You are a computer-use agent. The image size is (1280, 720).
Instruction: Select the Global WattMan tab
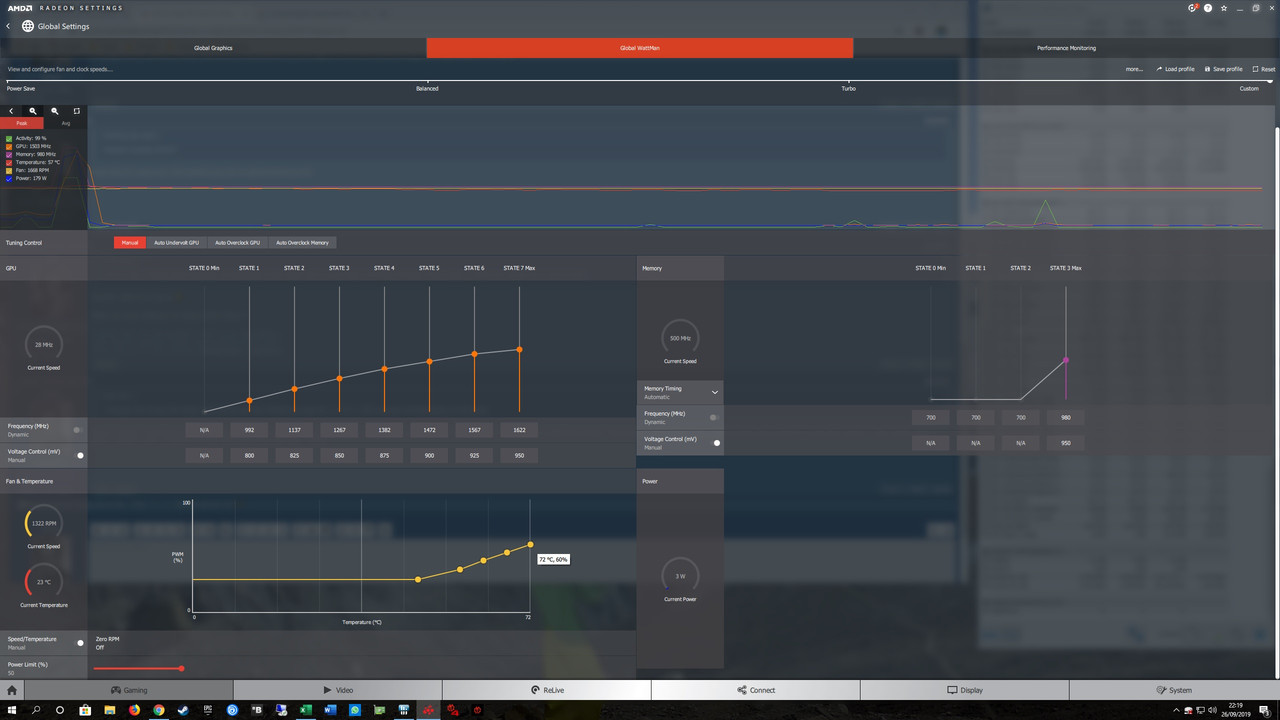pos(640,48)
